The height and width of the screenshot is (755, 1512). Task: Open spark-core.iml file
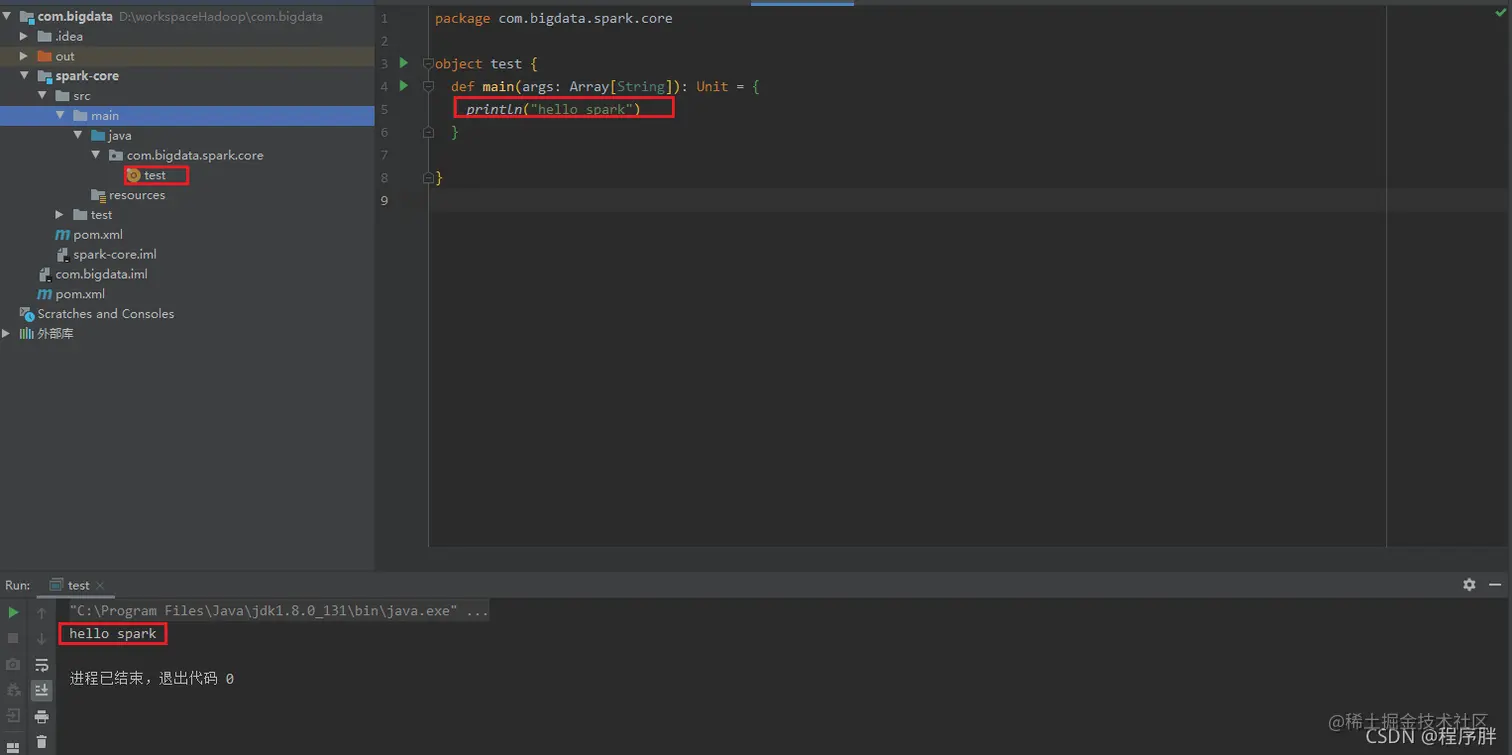106,254
